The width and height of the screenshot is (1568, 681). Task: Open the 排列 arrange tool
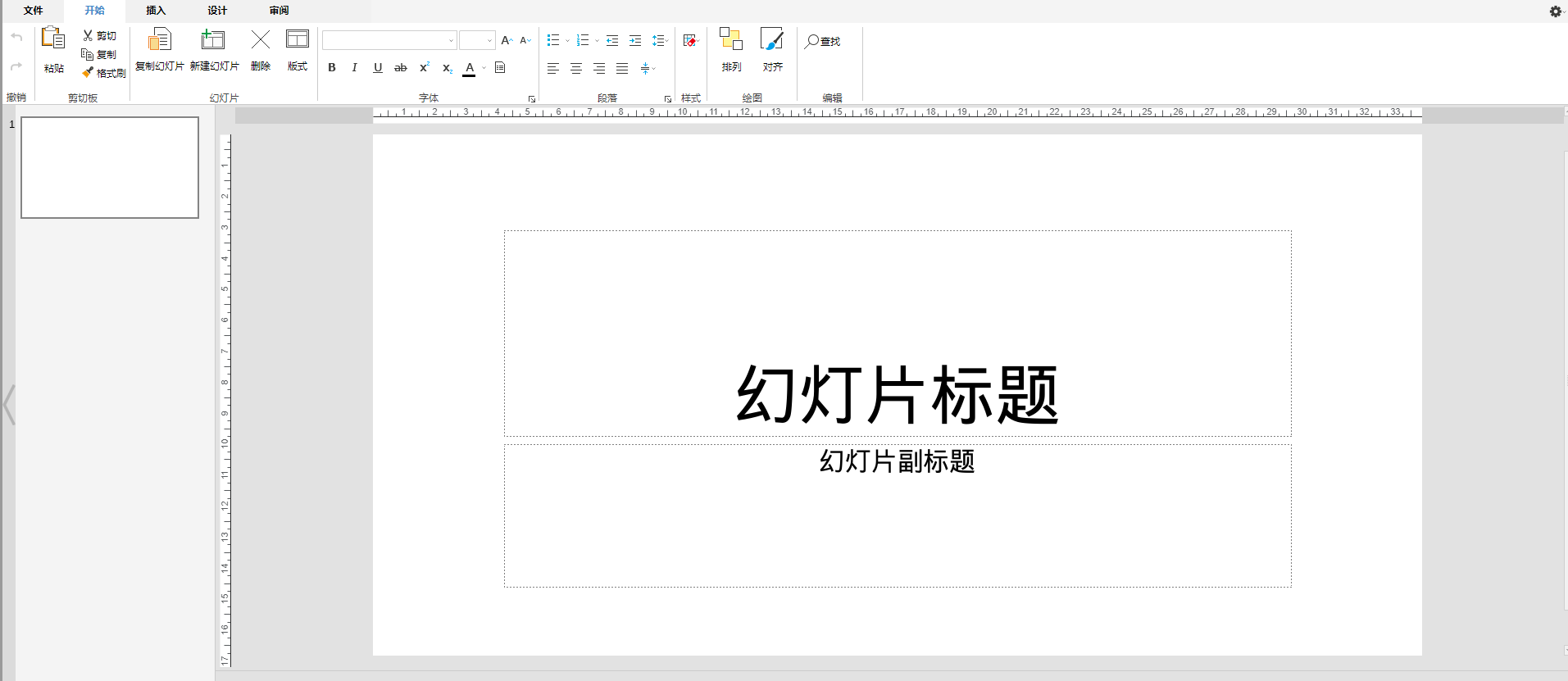pos(731,50)
